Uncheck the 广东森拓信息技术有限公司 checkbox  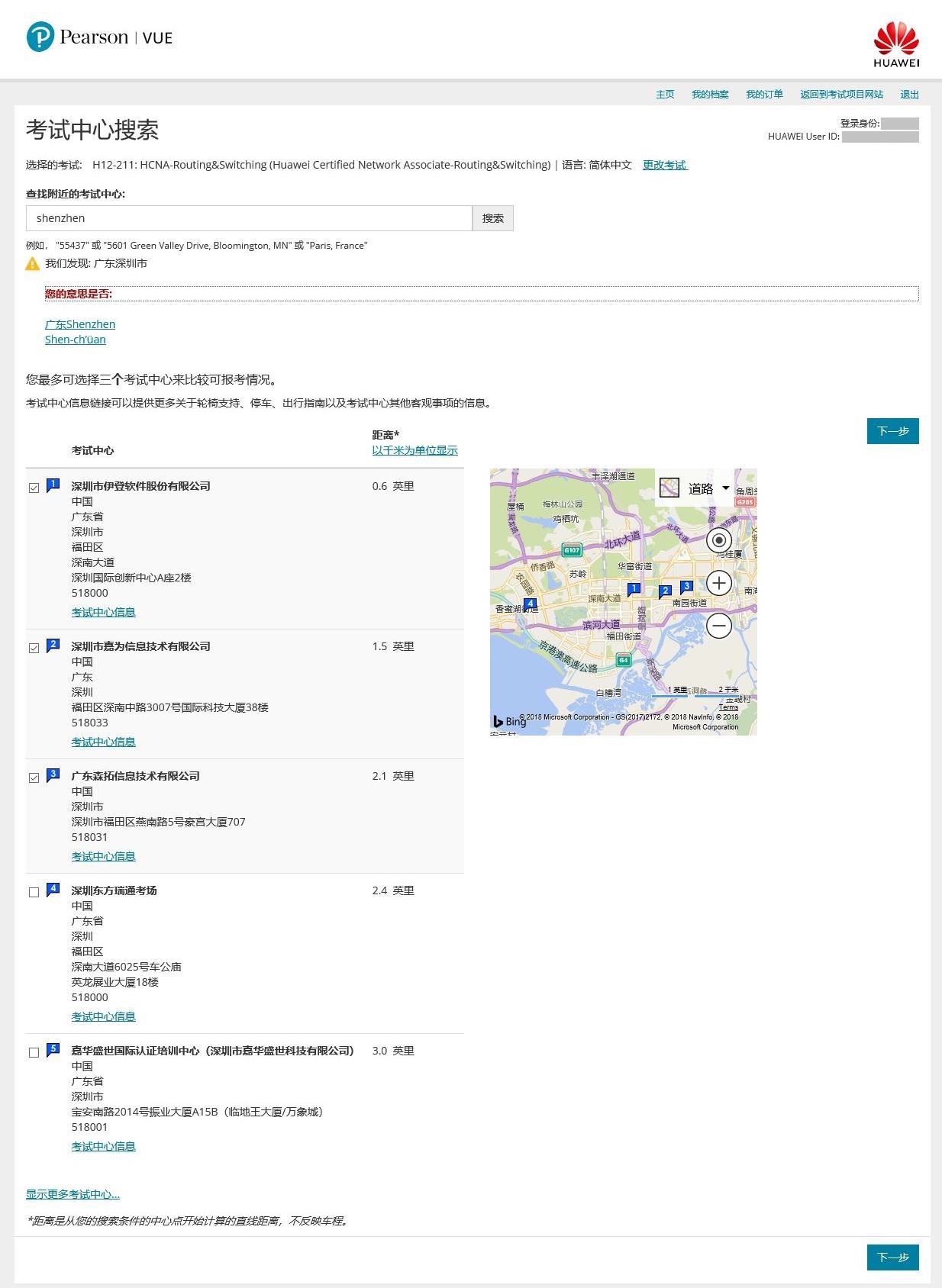click(x=34, y=778)
